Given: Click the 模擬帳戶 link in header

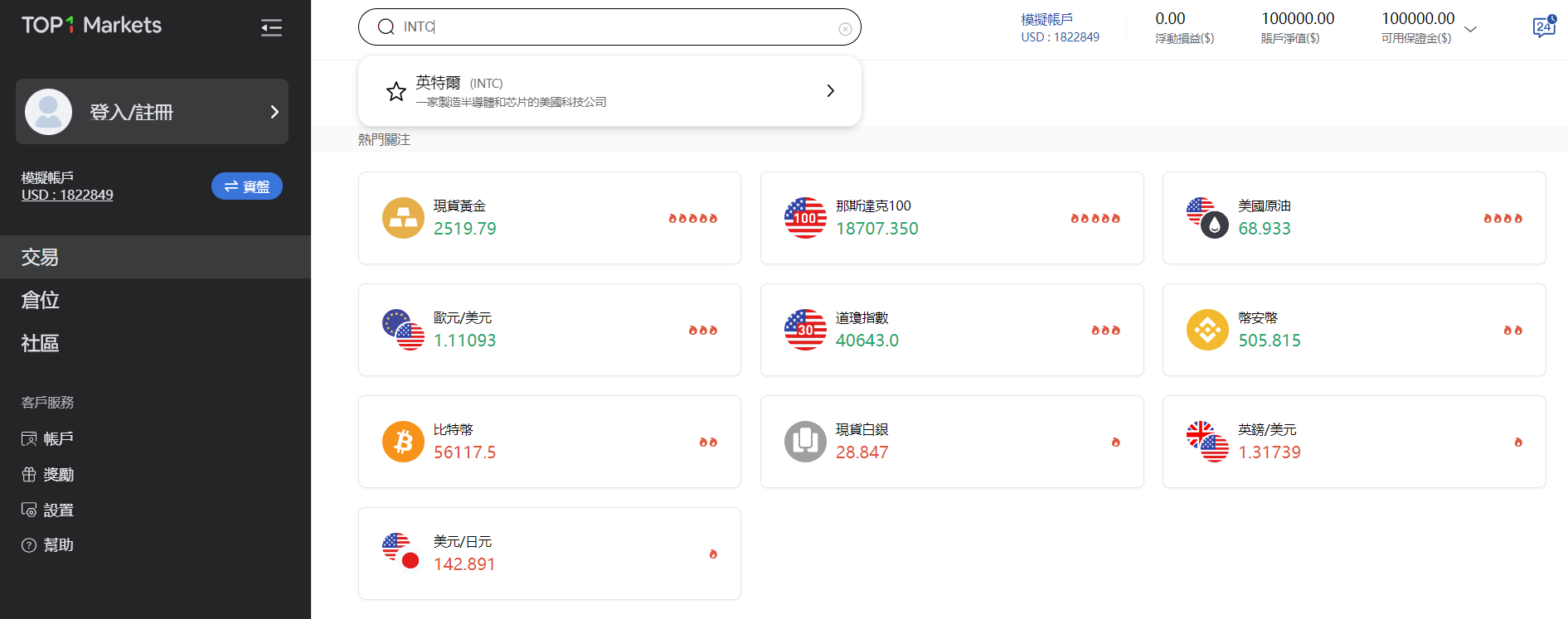Looking at the screenshot, I should pyautogui.click(x=1047, y=19).
